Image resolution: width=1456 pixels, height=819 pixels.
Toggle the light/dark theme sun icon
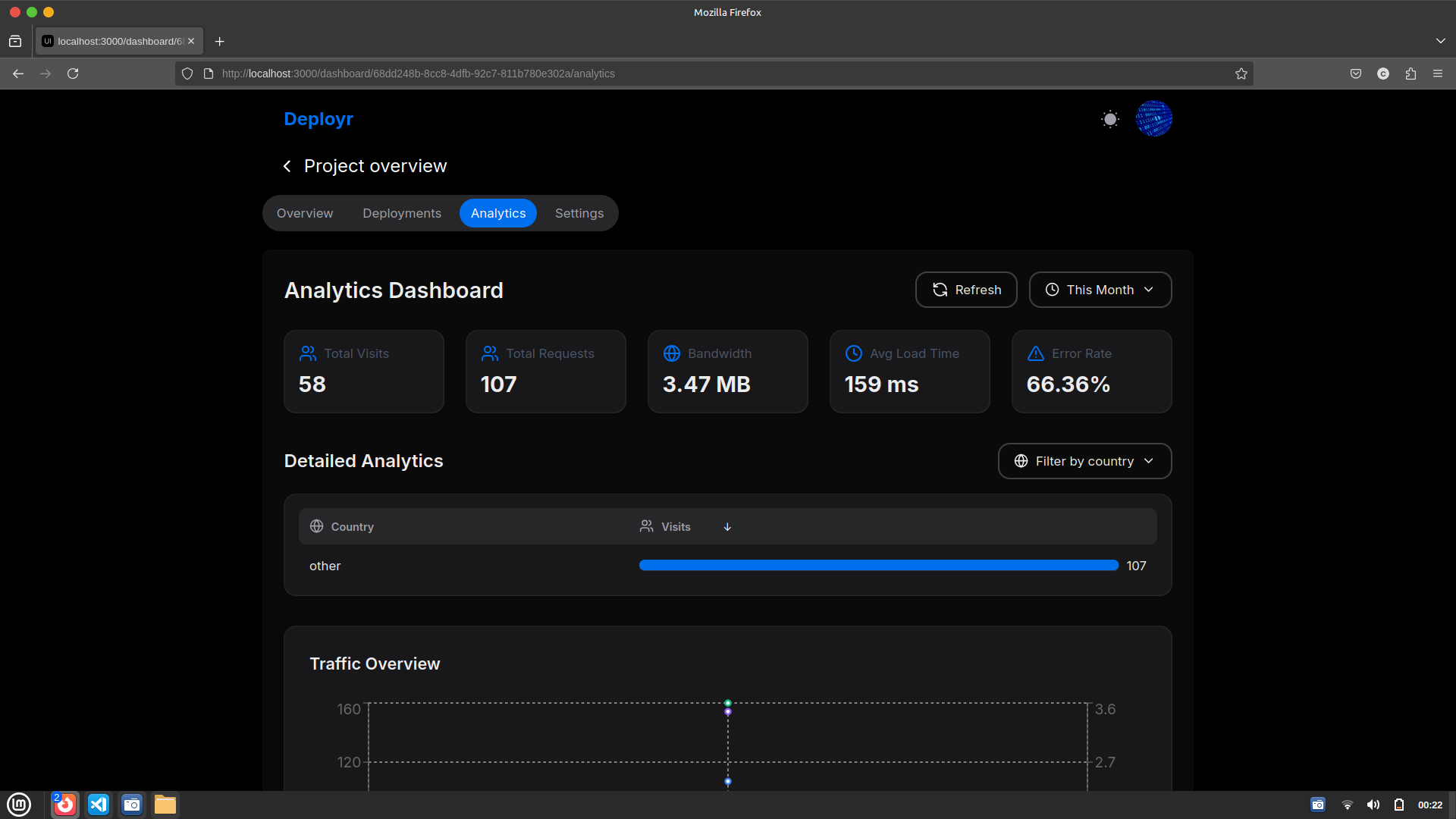pos(1110,119)
